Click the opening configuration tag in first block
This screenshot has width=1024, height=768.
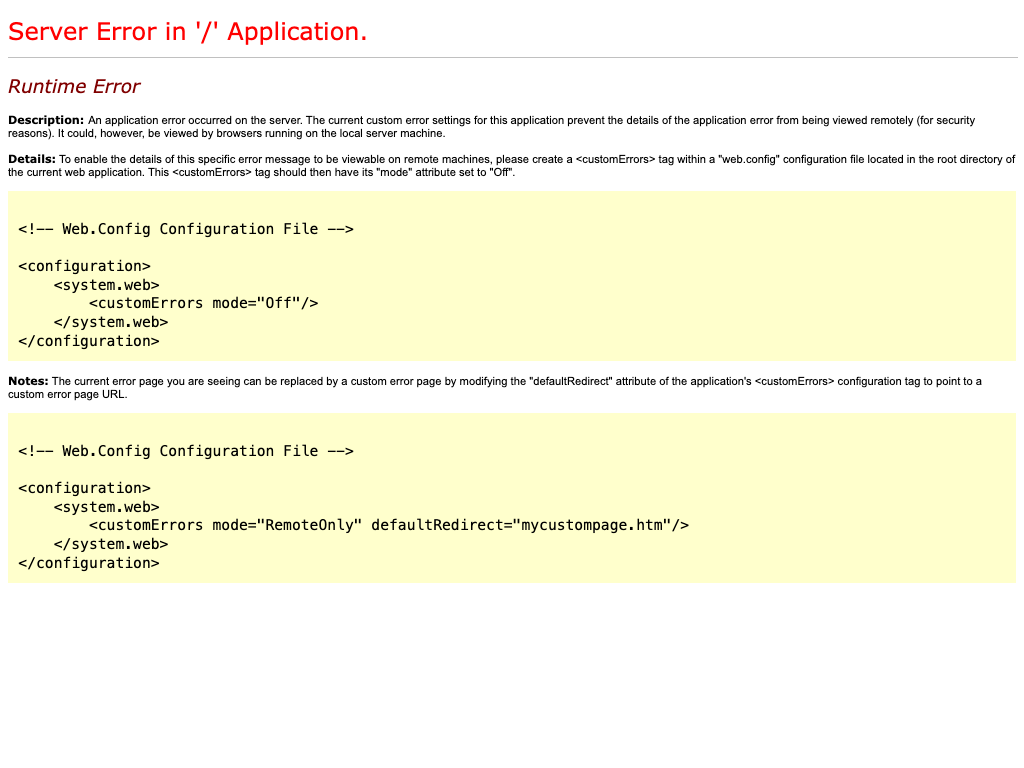[x=84, y=266]
